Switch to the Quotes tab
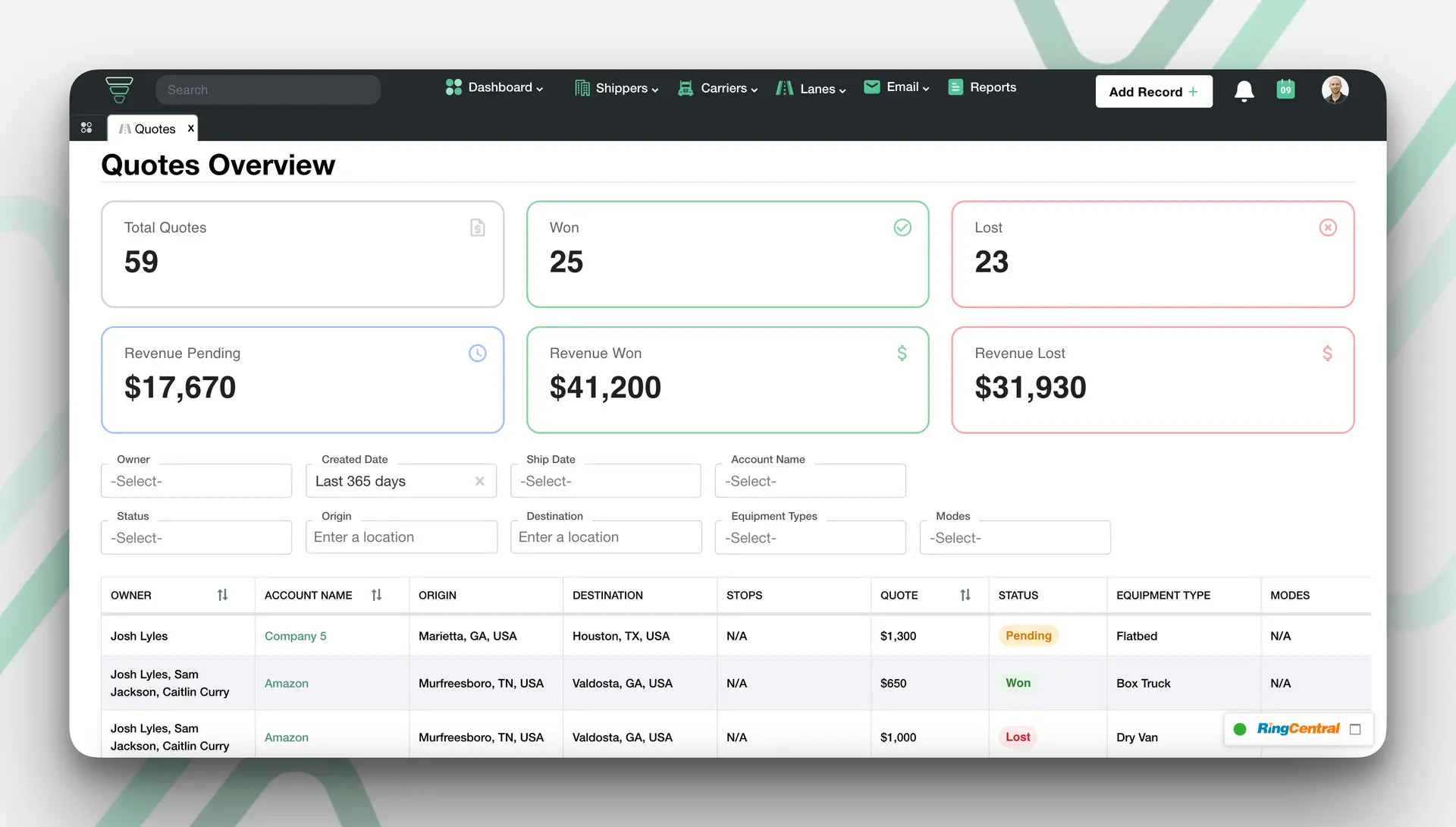Viewport: 1456px width, 827px height. pyautogui.click(x=153, y=128)
